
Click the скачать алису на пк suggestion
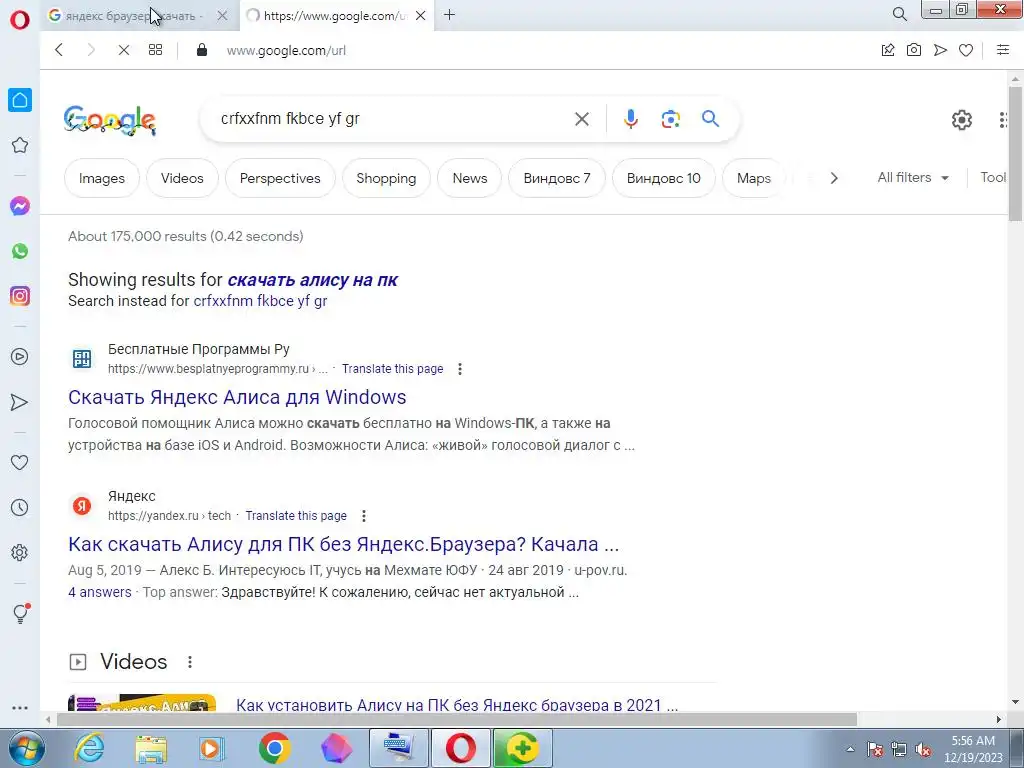(312, 280)
